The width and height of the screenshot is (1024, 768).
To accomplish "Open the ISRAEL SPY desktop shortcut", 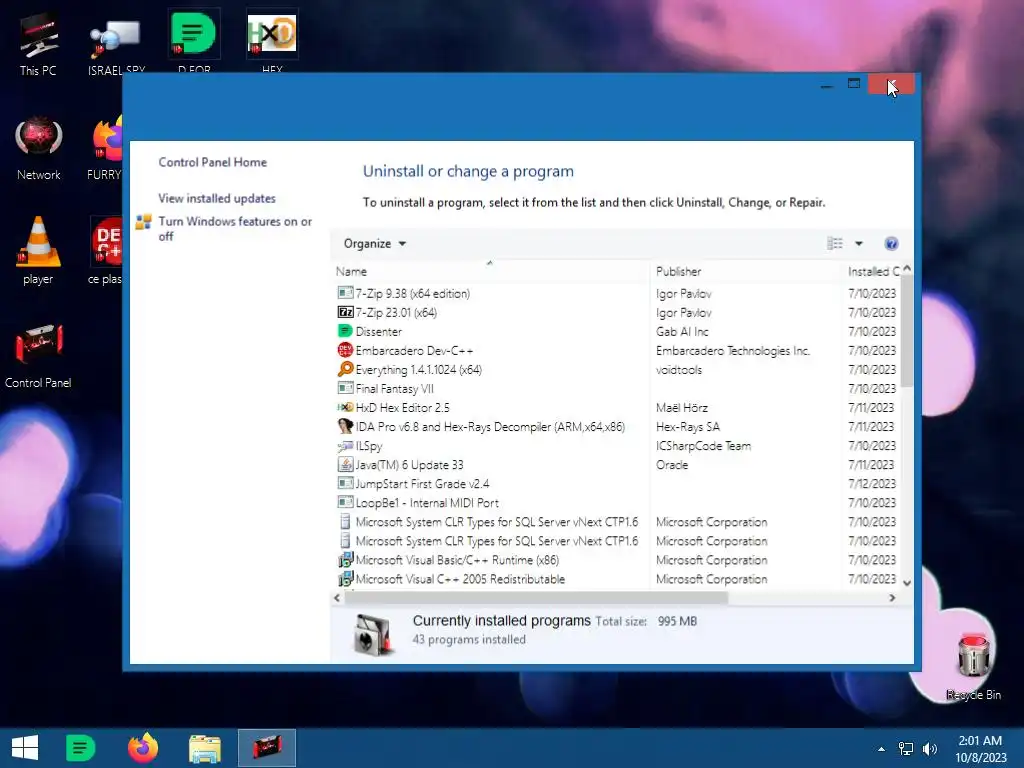I will click(x=116, y=44).
